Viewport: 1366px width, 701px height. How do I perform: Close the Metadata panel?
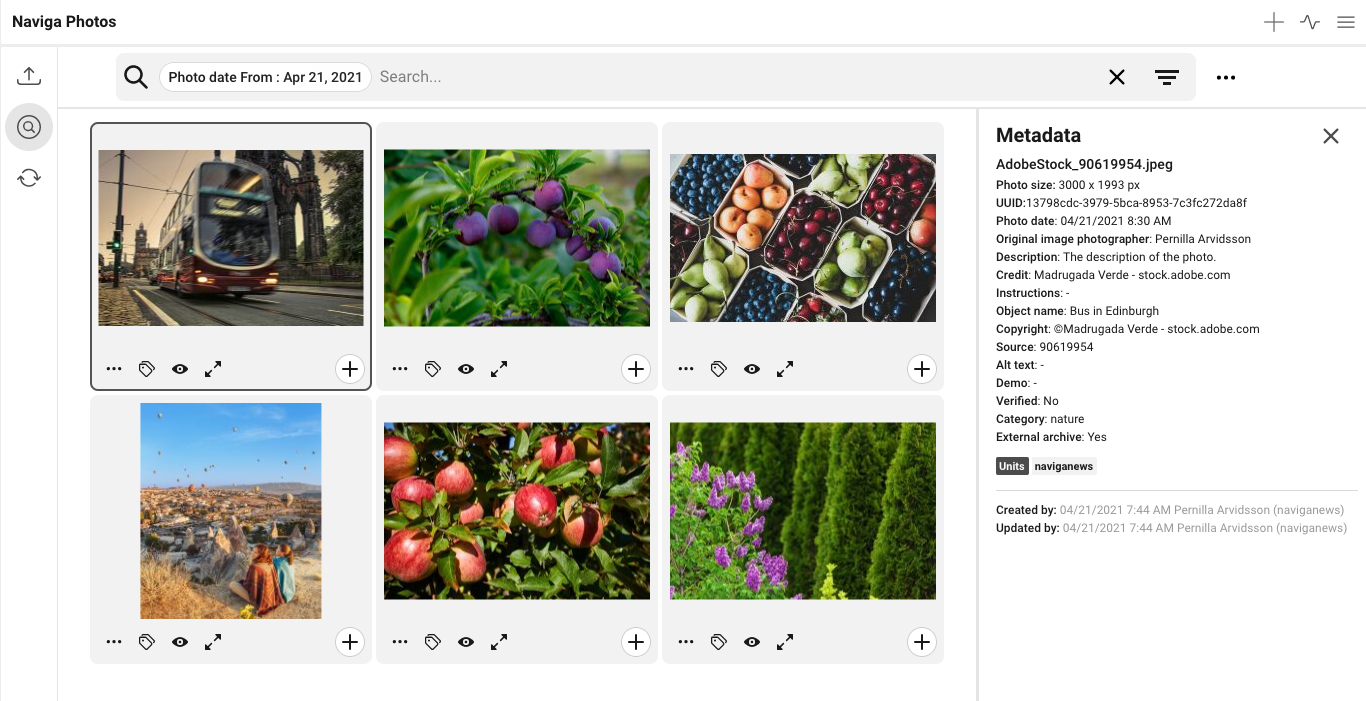1330,136
